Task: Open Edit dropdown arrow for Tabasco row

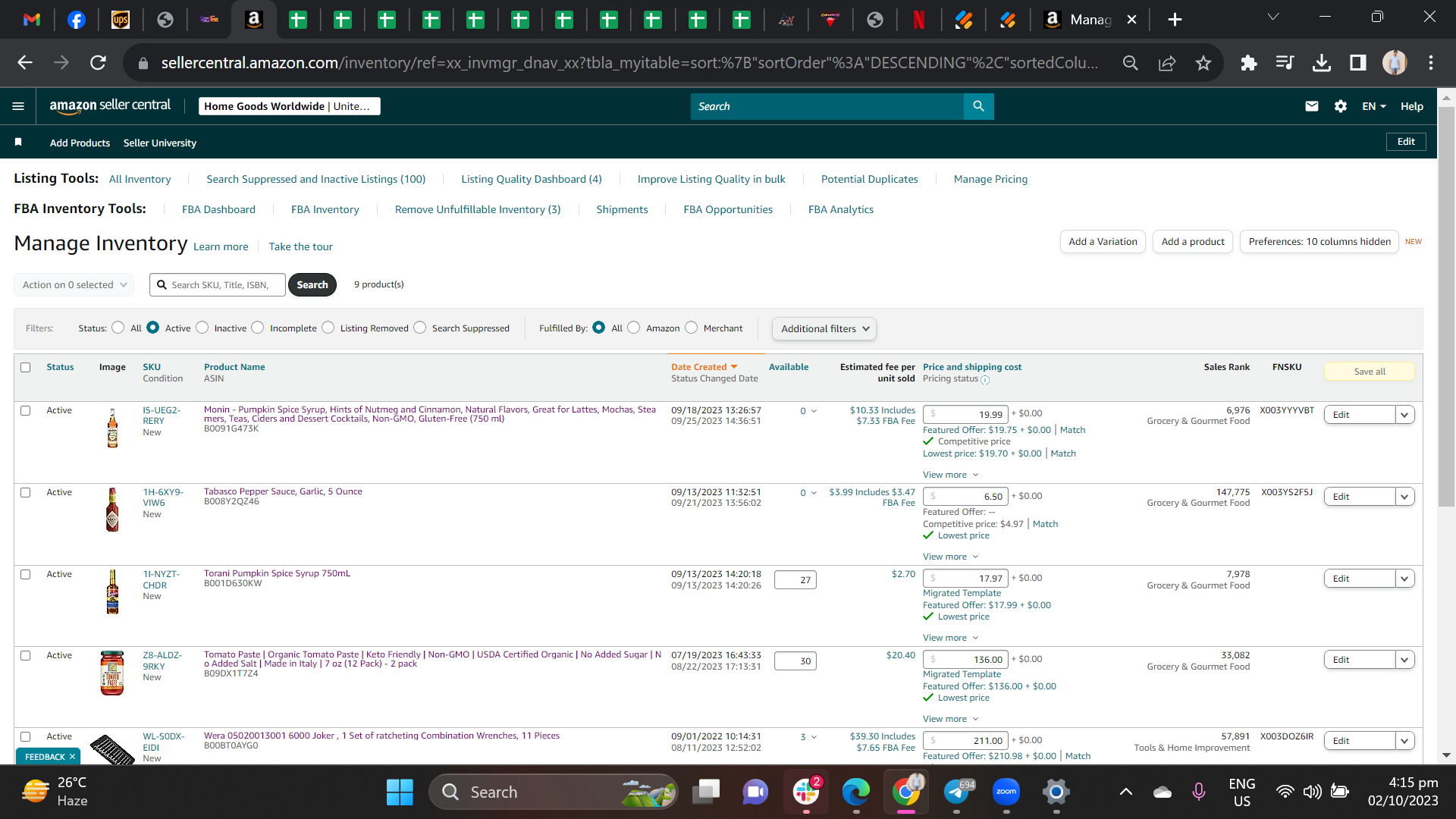Action: tap(1404, 497)
